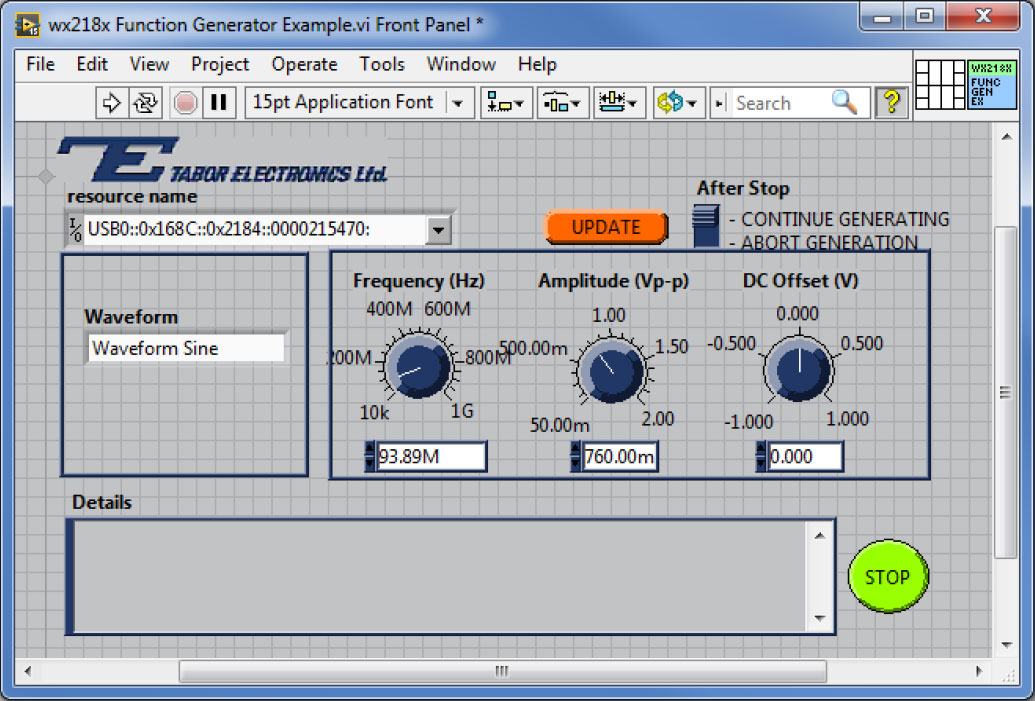Toggle the After Stop switch
This screenshot has width=1035, height=701.
[x=706, y=224]
